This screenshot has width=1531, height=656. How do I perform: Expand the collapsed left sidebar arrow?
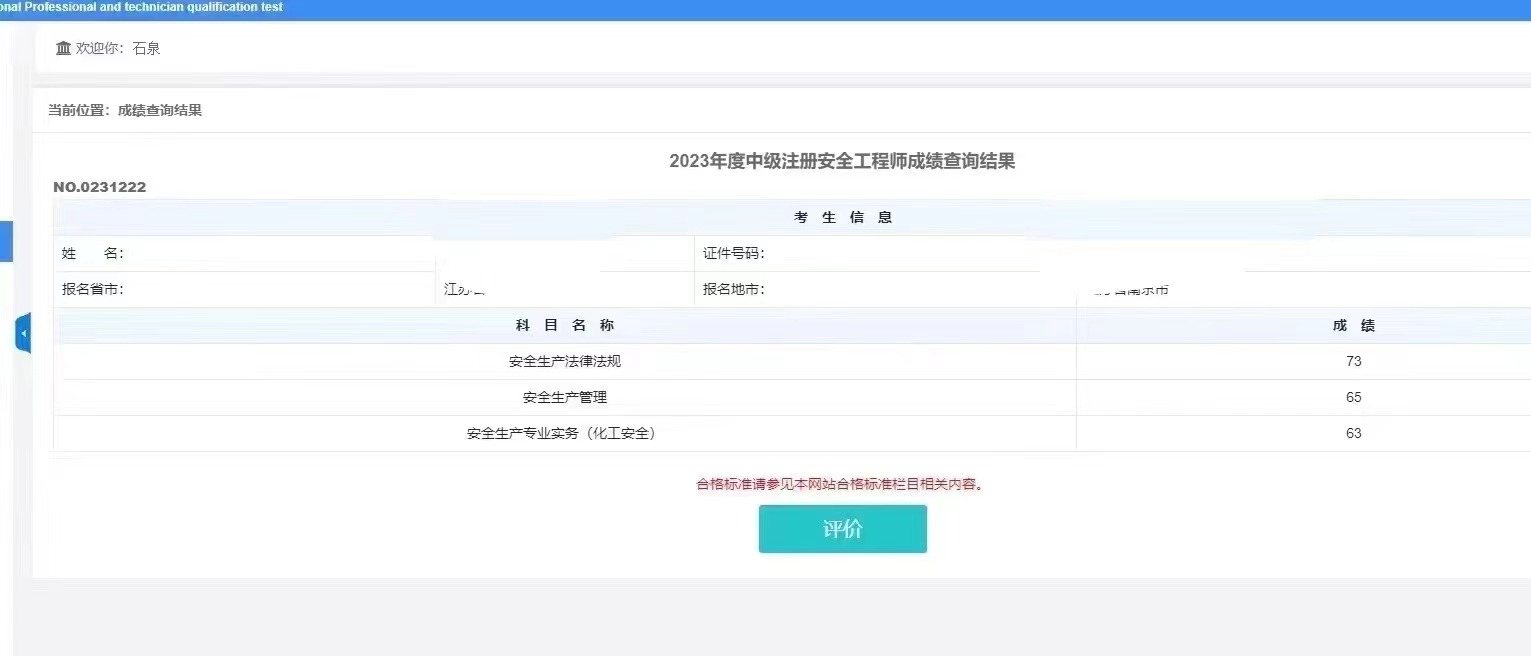[23, 333]
